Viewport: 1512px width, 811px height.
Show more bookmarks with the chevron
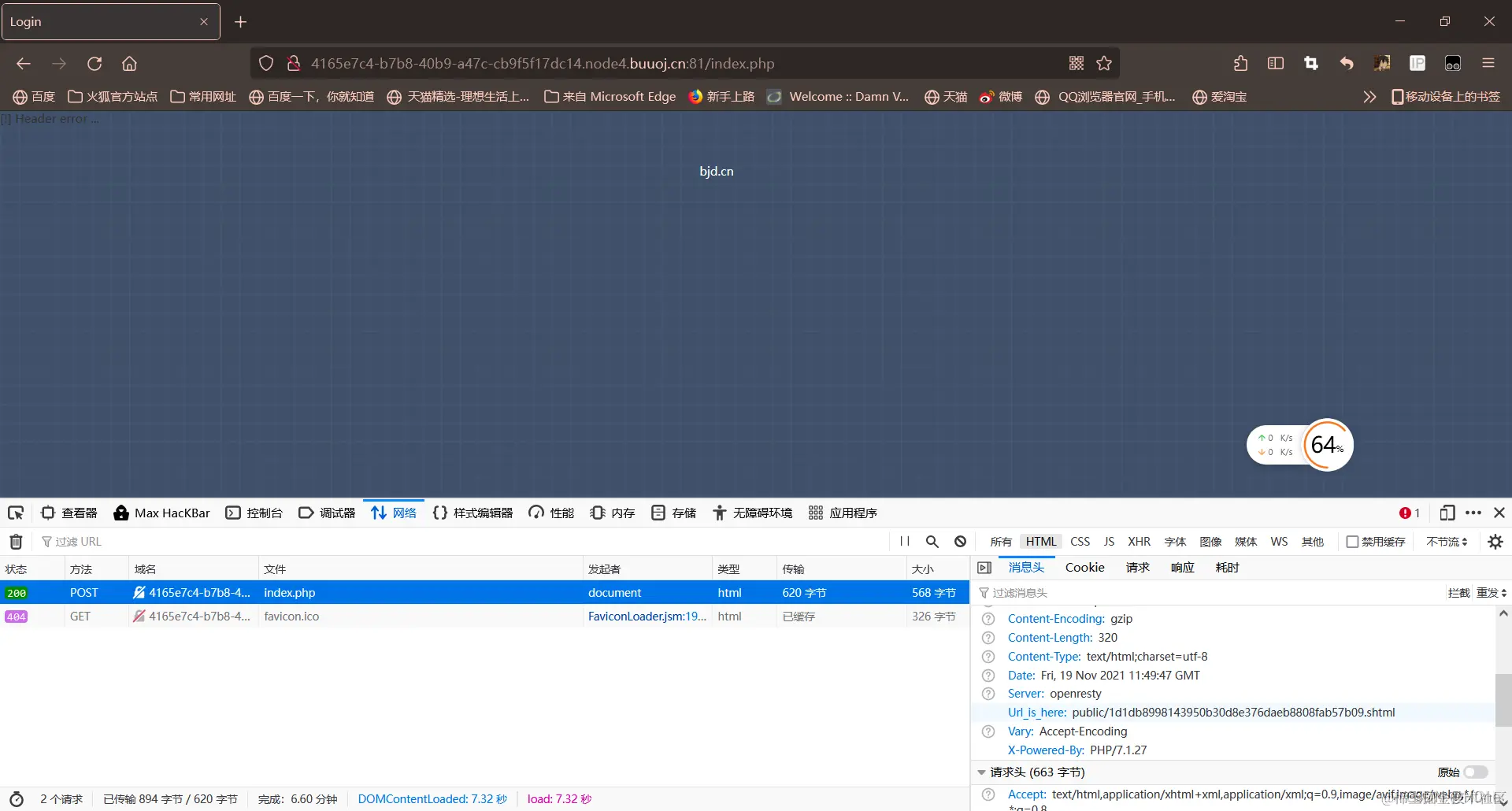point(1369,97)
